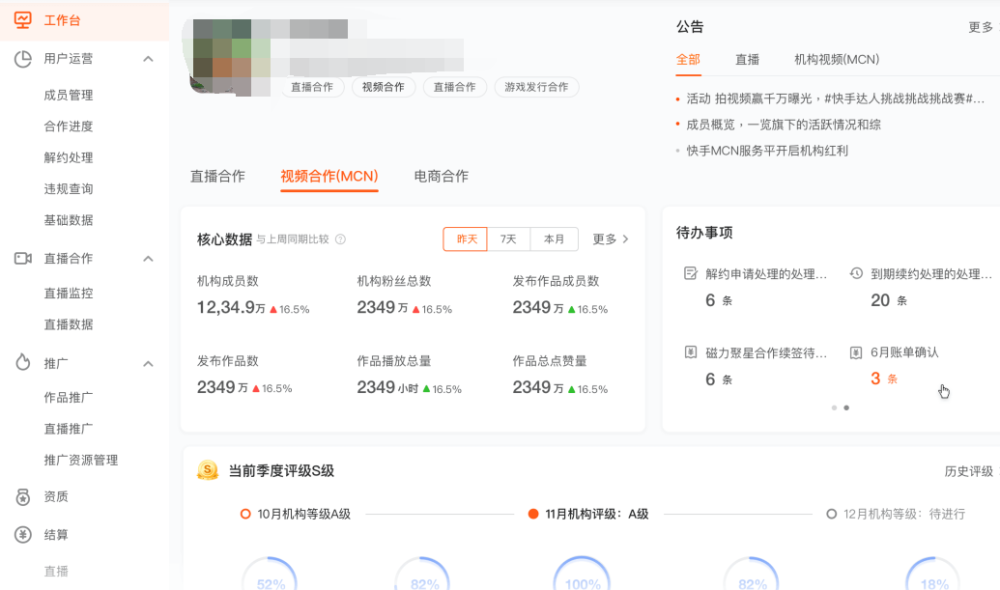Click the 用户运营 pie chart icon
1000x590 pixels.
point(23,59)
